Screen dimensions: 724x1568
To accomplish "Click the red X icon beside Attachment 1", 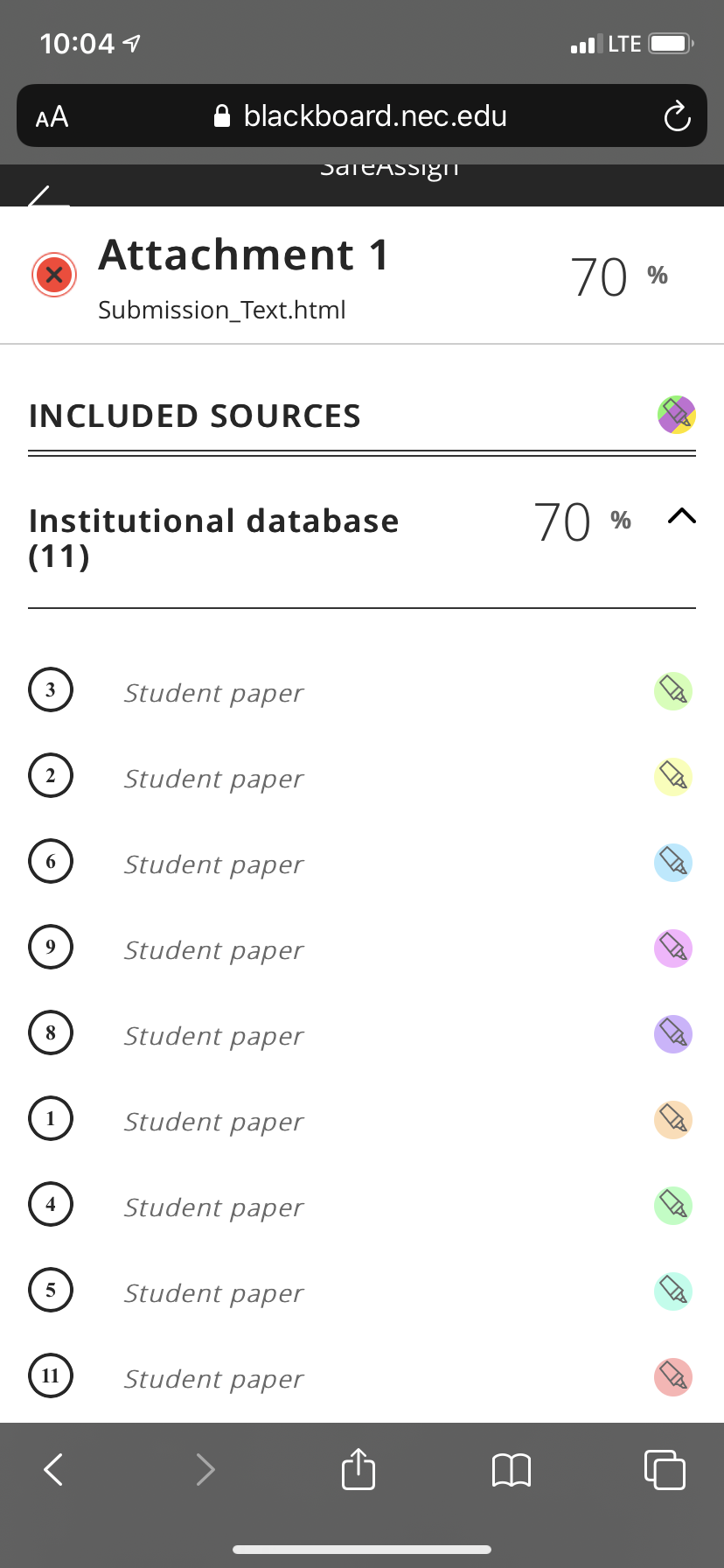I will [54, 275].
